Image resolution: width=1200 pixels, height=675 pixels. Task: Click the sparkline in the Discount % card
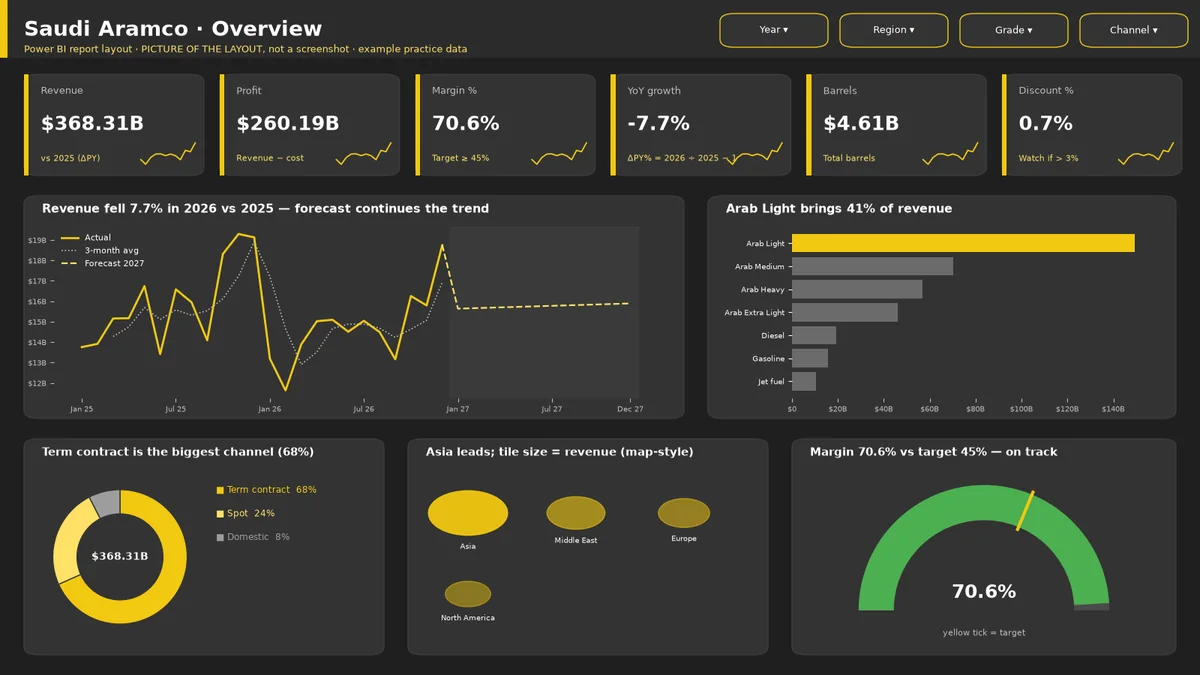pyautogui.click(x=1146, y=154)
